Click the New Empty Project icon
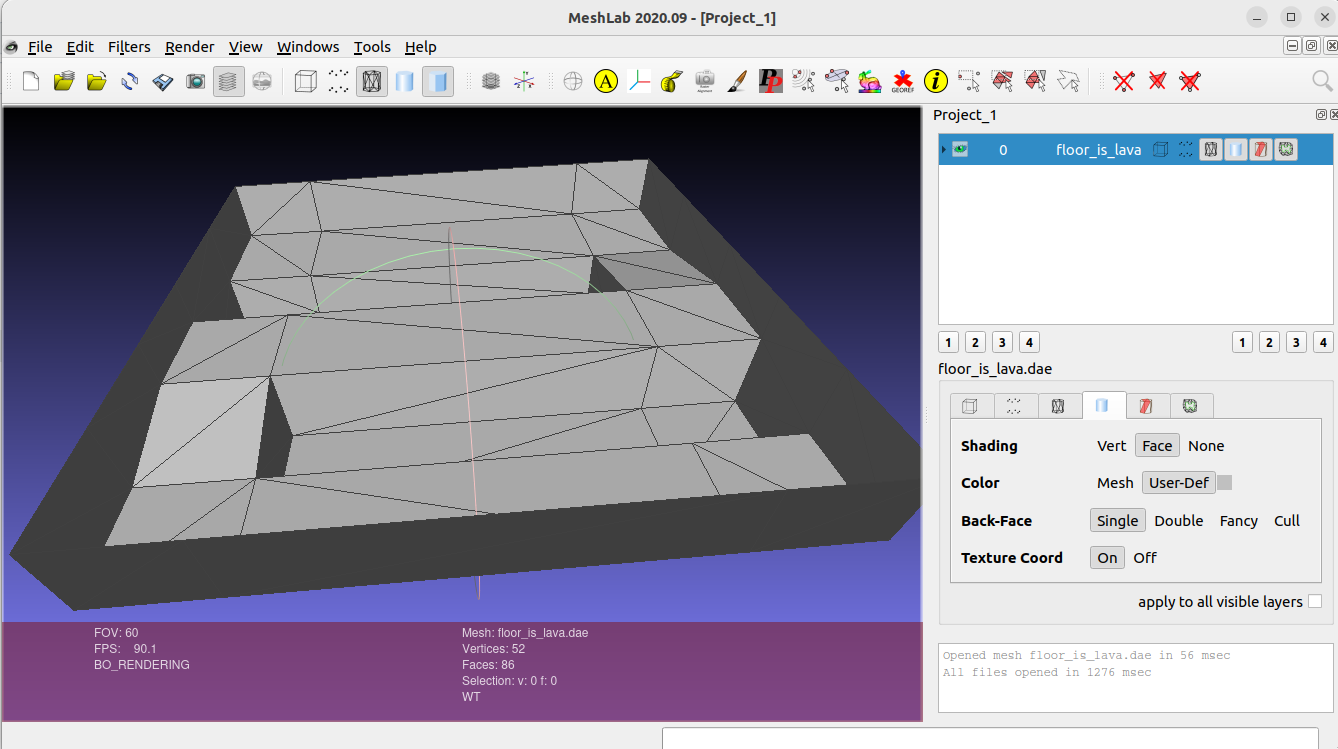 coord(31,81)
